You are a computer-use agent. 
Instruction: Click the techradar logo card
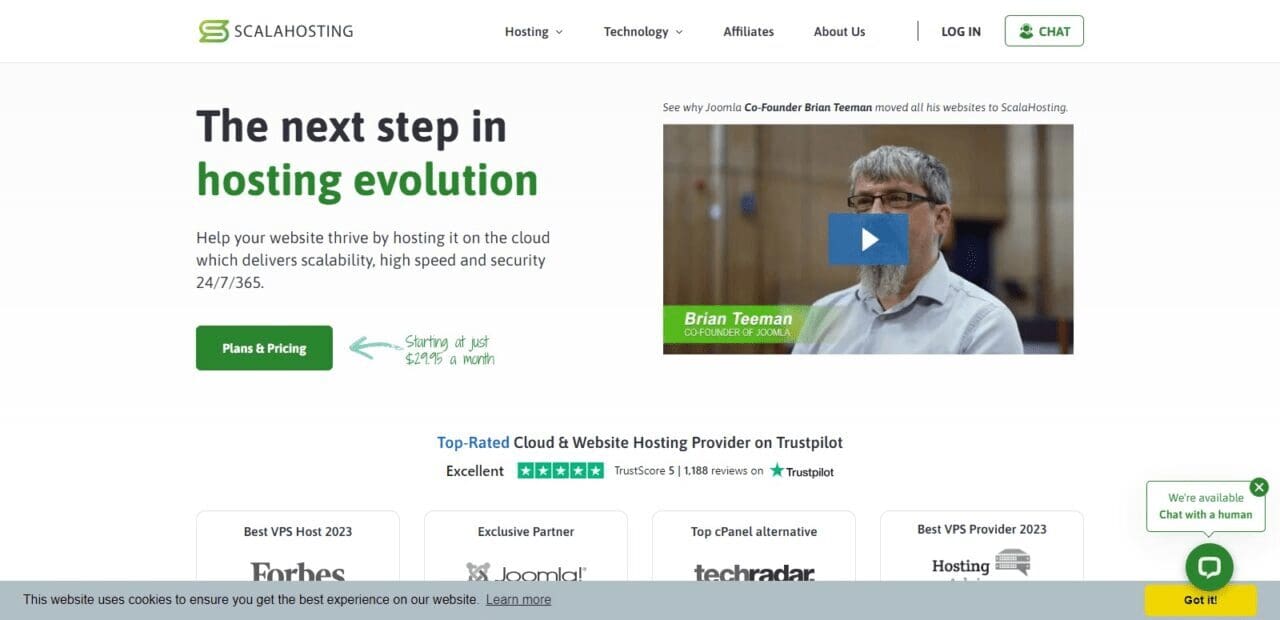click(754, 546)
